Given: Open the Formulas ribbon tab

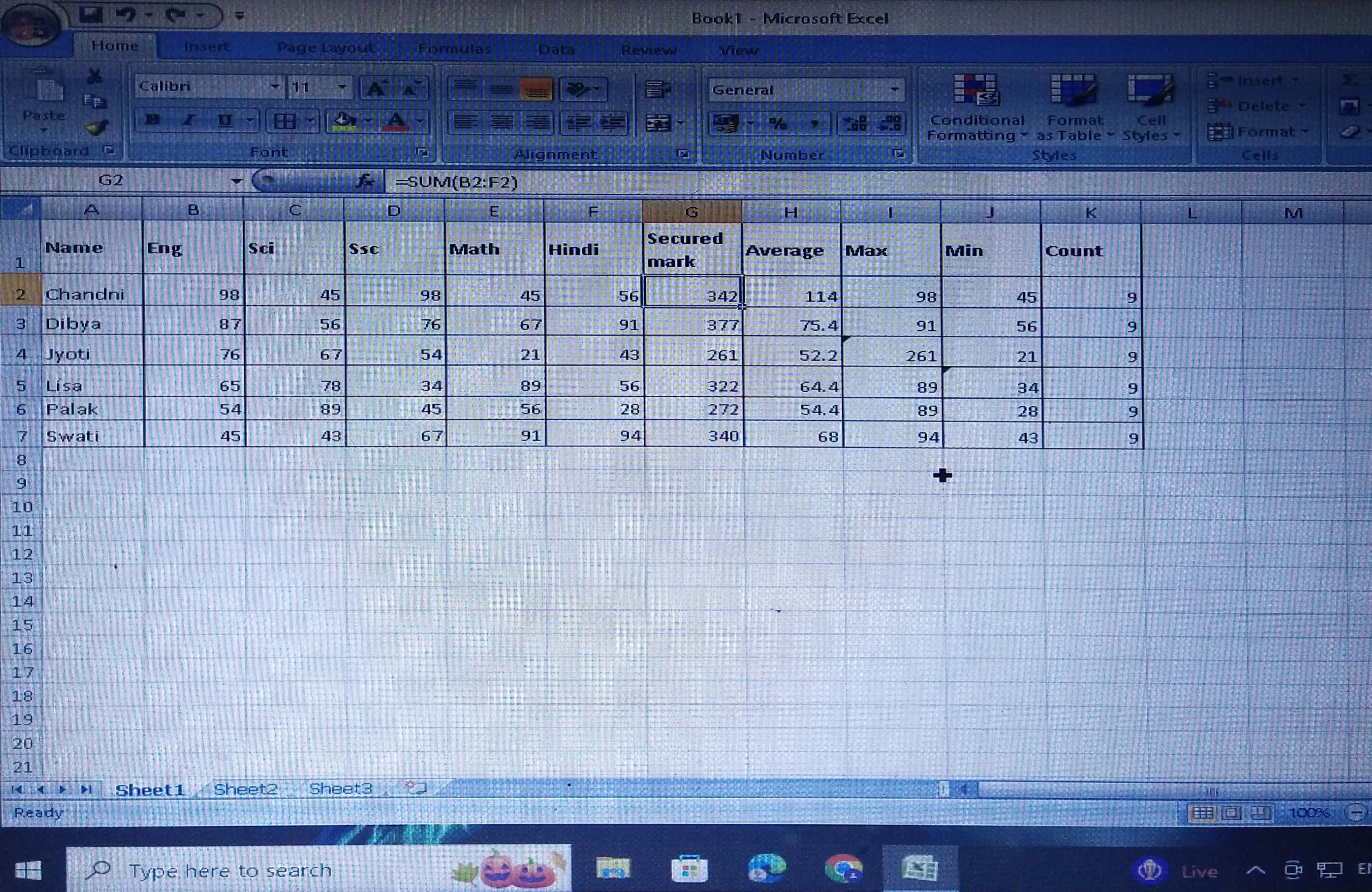Looking at the screenshot, I should click(x=454, y=48).
